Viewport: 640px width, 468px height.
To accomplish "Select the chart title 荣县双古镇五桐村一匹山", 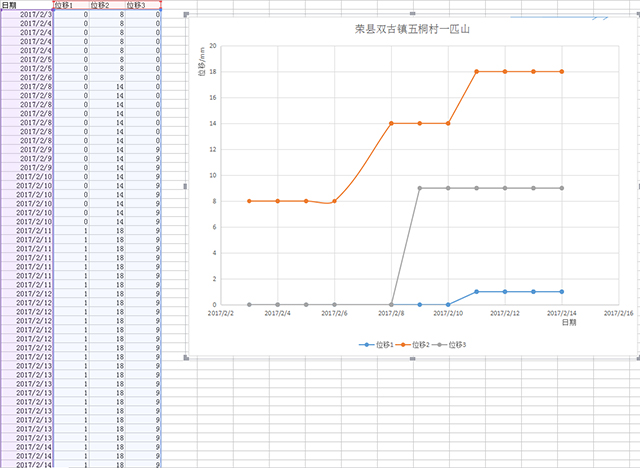I will [412, 29].
